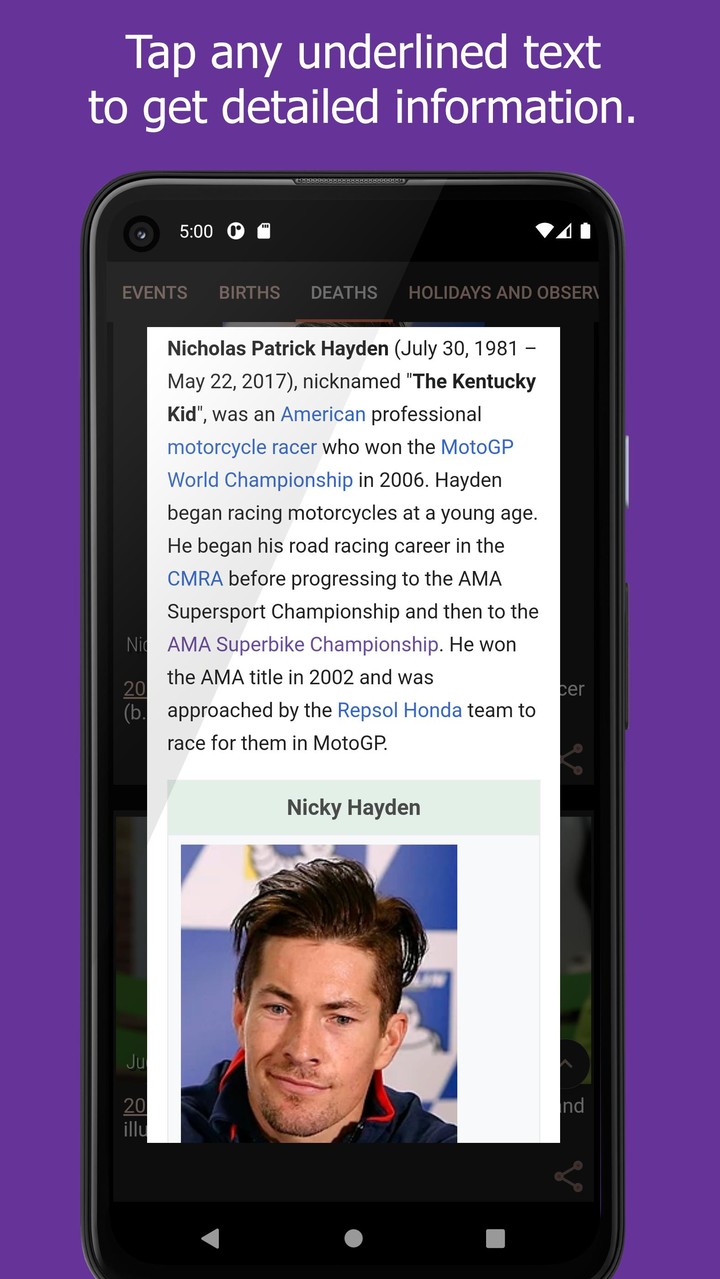Follow the motorcycle racer link

(x=242, y=447)
